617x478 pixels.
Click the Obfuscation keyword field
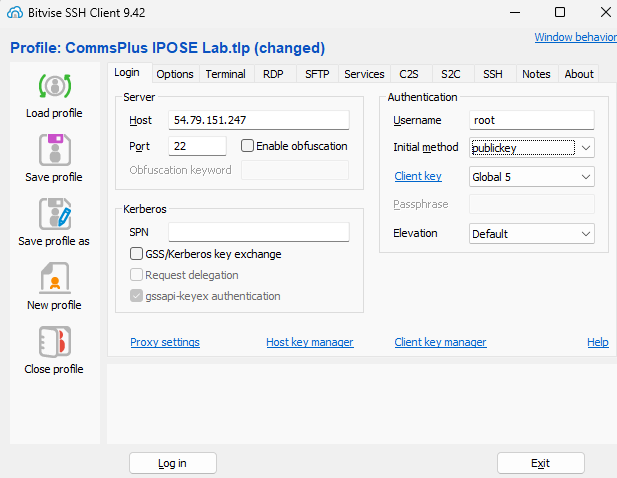click(x=295, y=170)
